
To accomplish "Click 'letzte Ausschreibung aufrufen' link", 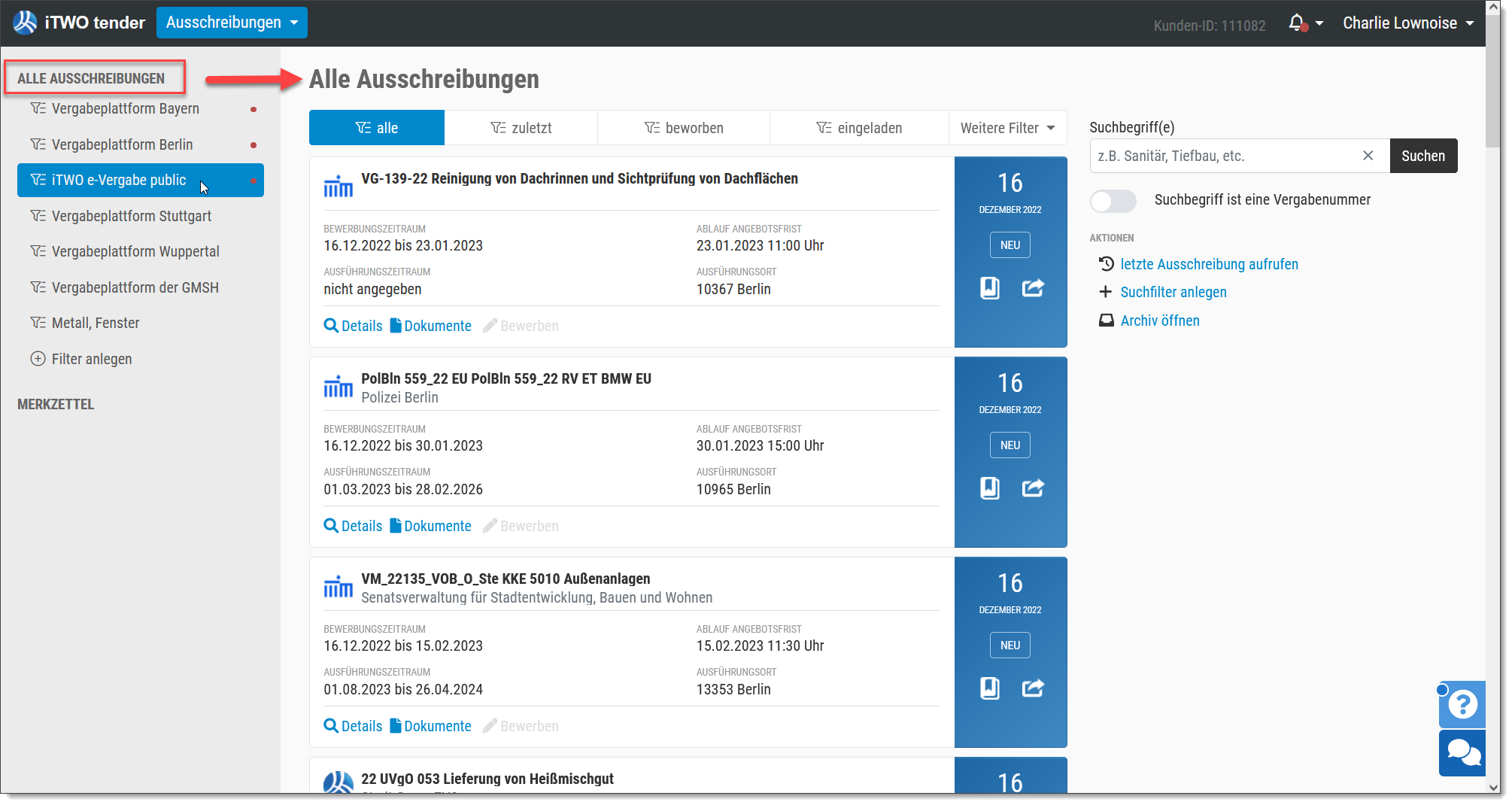I will click(x=1210, y=264).
